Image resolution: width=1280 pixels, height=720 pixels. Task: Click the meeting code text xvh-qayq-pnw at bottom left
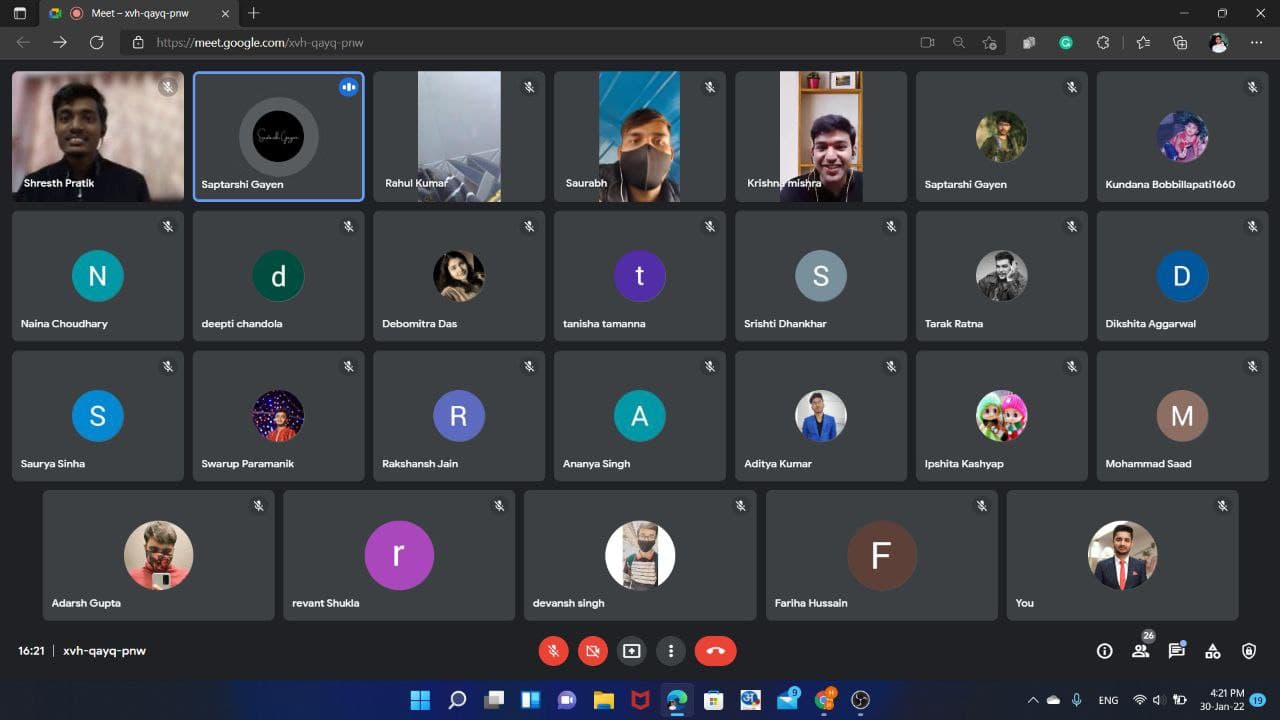tap(105, 651)
